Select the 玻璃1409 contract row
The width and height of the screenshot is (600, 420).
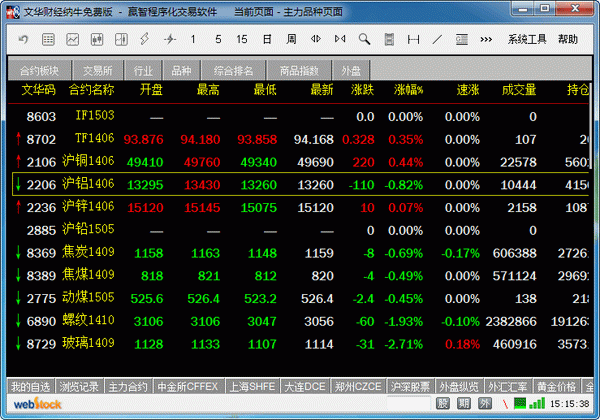pos(300,344)
